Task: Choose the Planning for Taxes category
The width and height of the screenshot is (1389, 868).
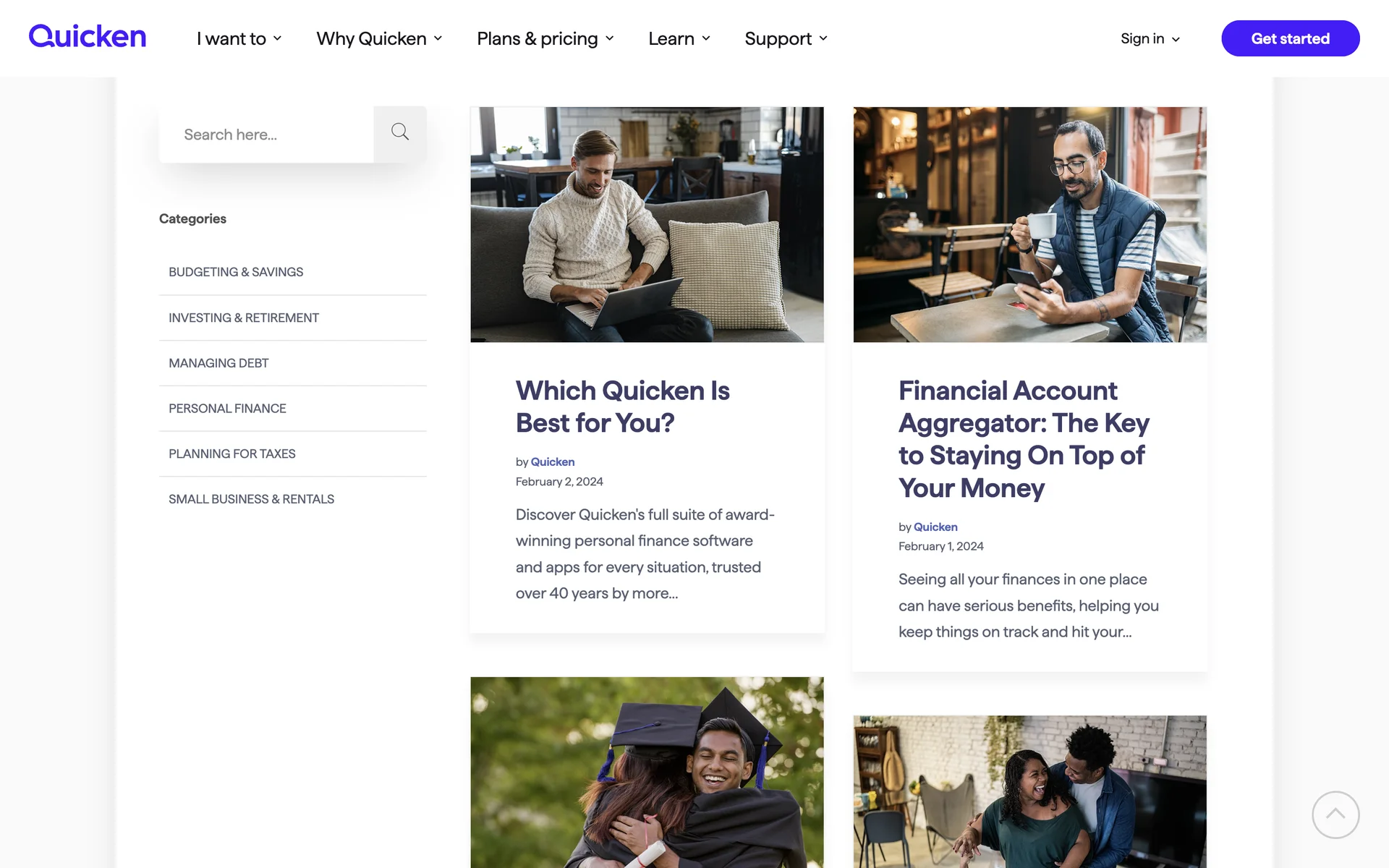Action: tap(232, 454)
